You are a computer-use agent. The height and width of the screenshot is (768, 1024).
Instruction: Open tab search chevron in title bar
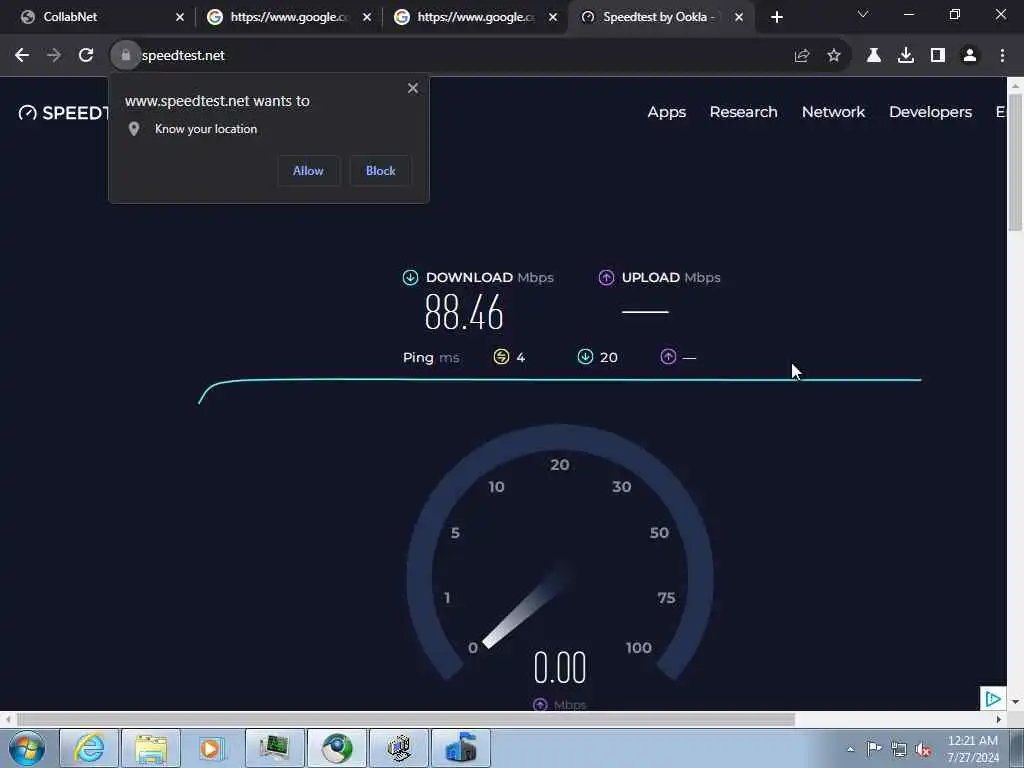pos(863,14)
